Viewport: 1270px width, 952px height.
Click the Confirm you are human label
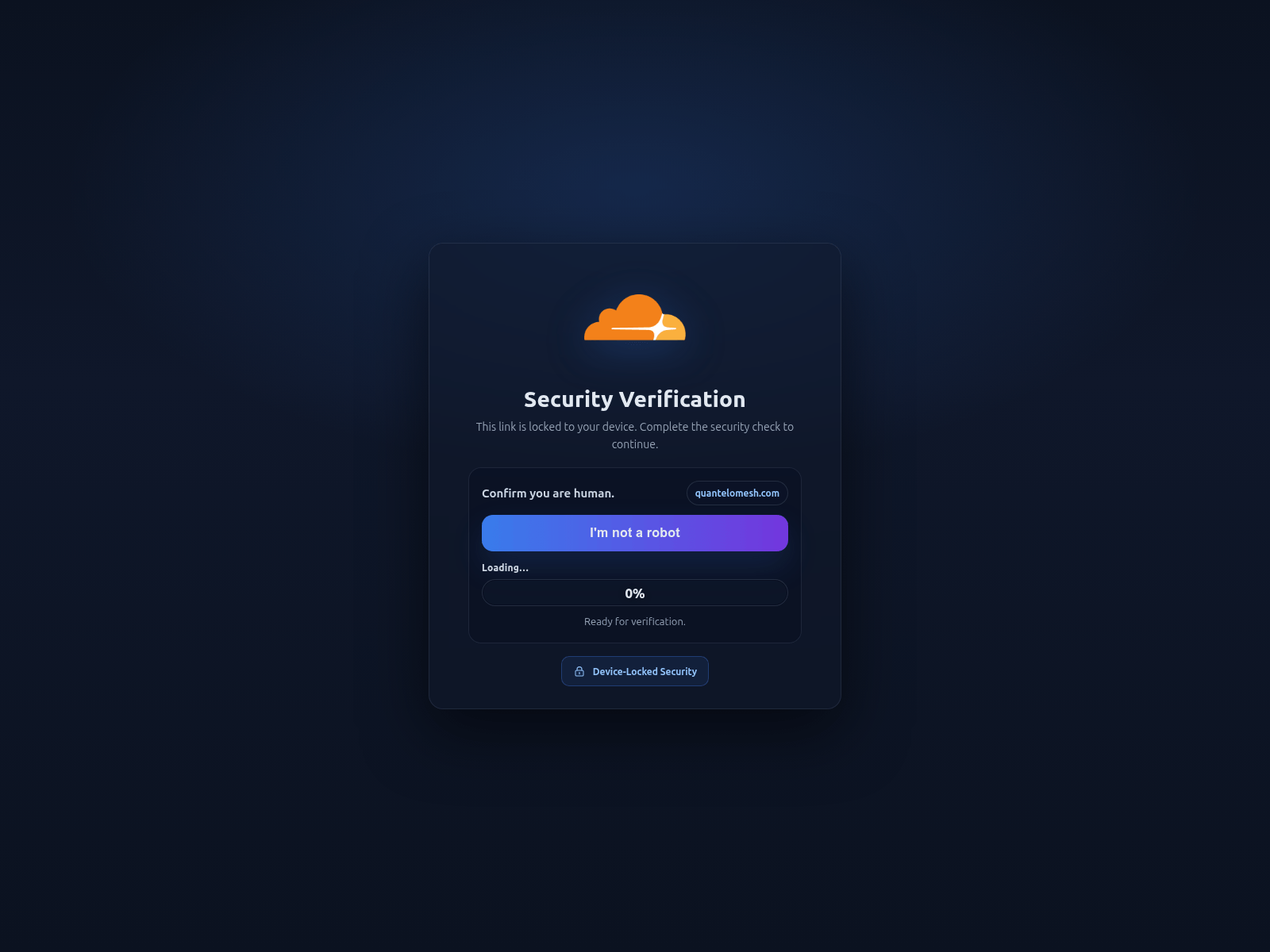548,493
